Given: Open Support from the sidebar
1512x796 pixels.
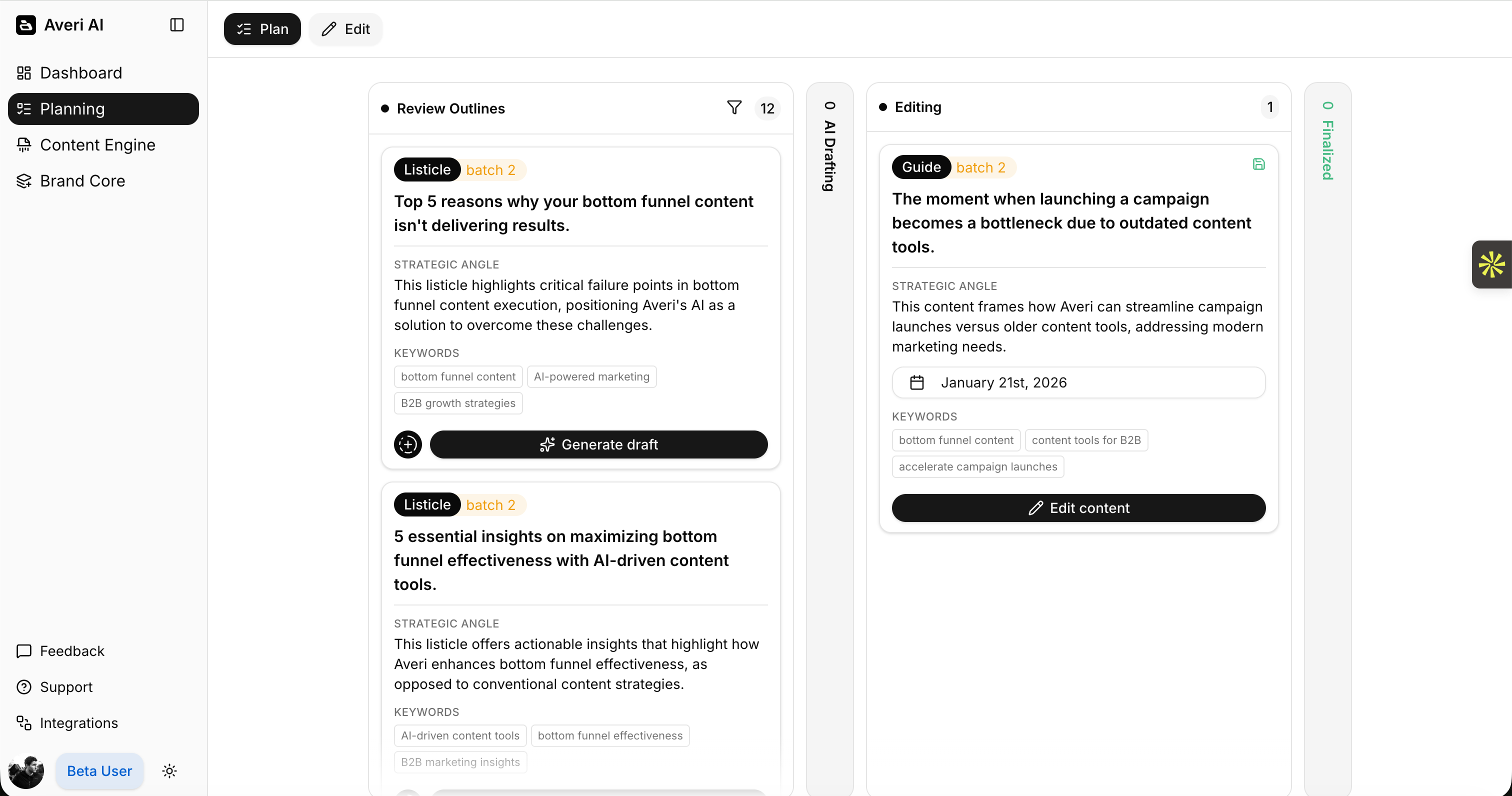Looking at the screenshot, I should (x=65, y=687).
